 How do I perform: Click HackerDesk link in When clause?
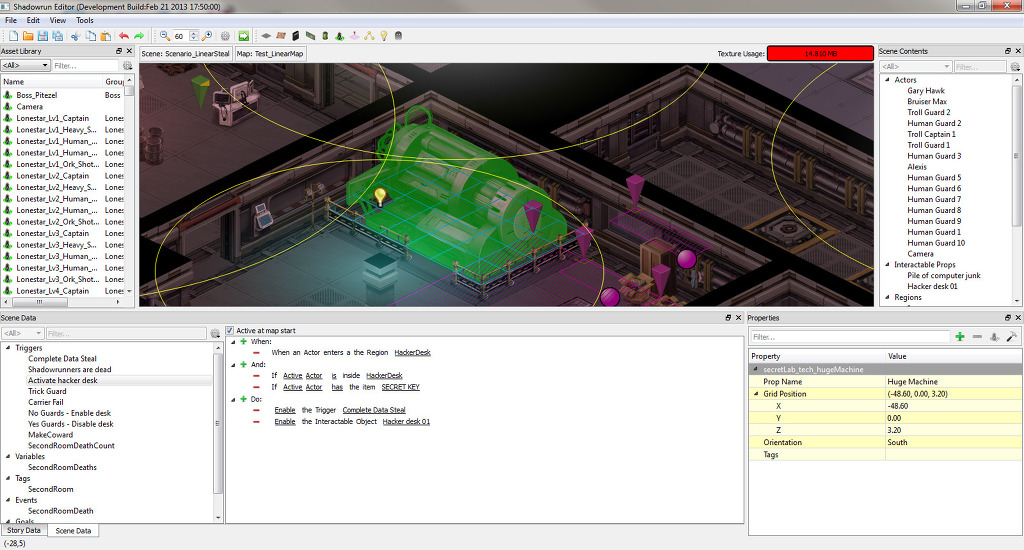412,353
